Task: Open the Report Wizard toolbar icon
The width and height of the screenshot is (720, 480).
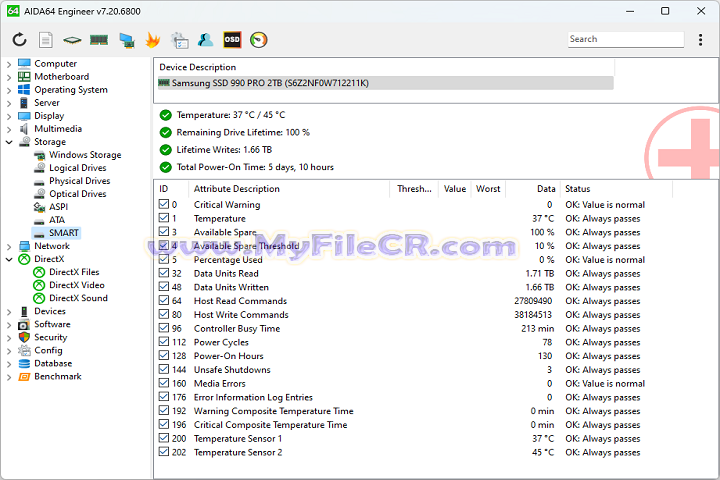Action: [179, 40]
